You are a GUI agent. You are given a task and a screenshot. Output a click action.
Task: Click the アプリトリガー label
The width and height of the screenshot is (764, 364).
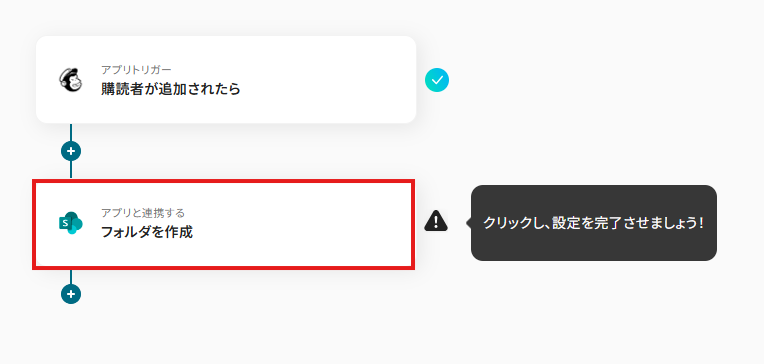click(x=136, y=69)
